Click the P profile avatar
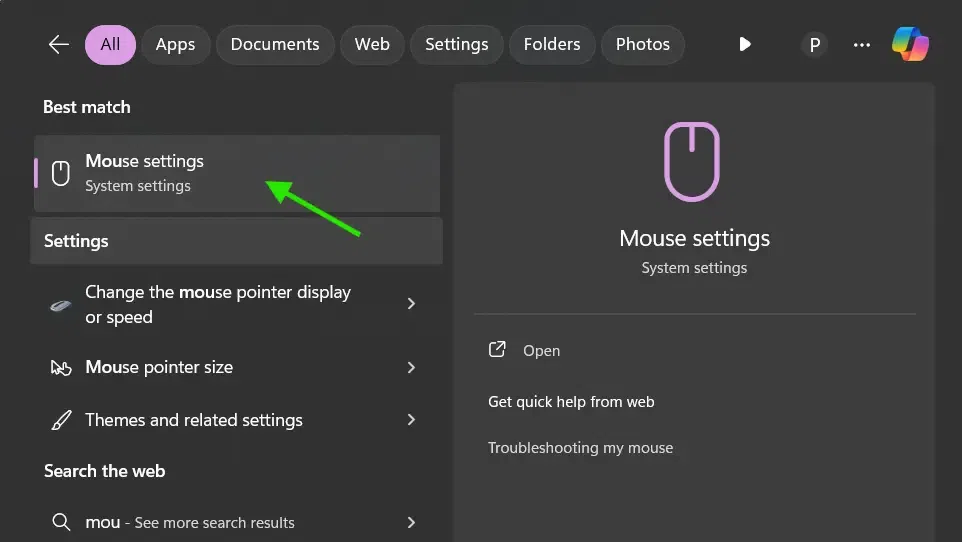The width and height of the screenshot is (962, 542). (814, 44)
